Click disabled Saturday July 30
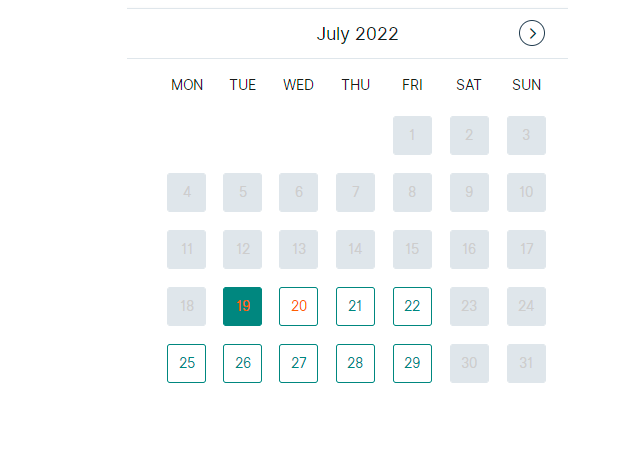 (470, 363)
